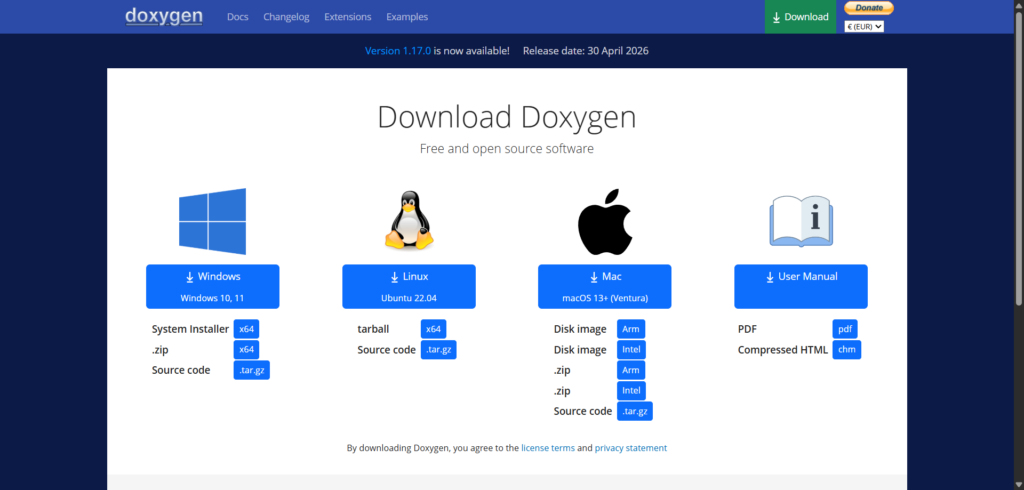
Task: Download Compressed HTML chm manual
Action: (x=847, y=350)
